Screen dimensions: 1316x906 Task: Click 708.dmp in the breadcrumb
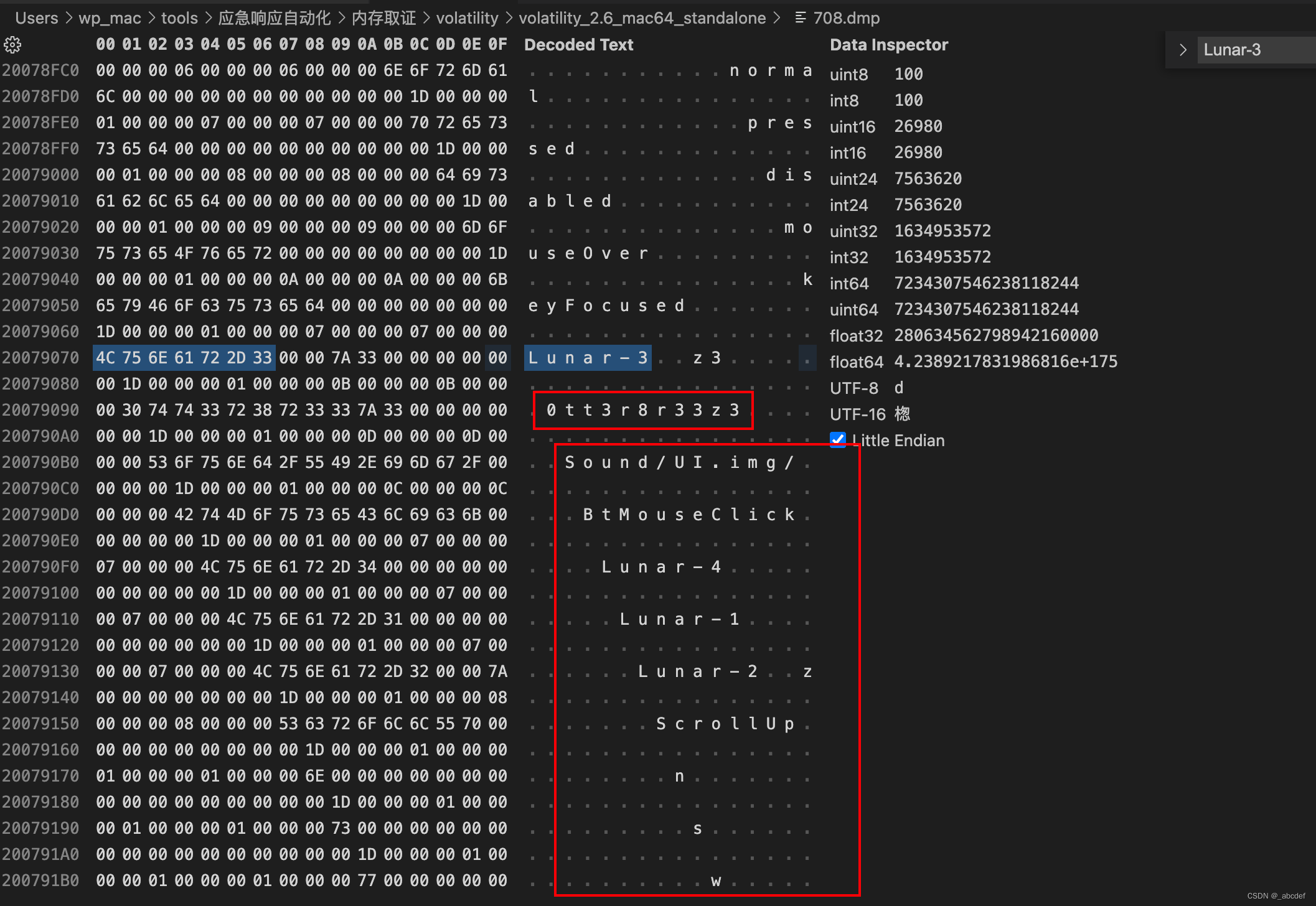pyautogui.click(x=845, y=18)
